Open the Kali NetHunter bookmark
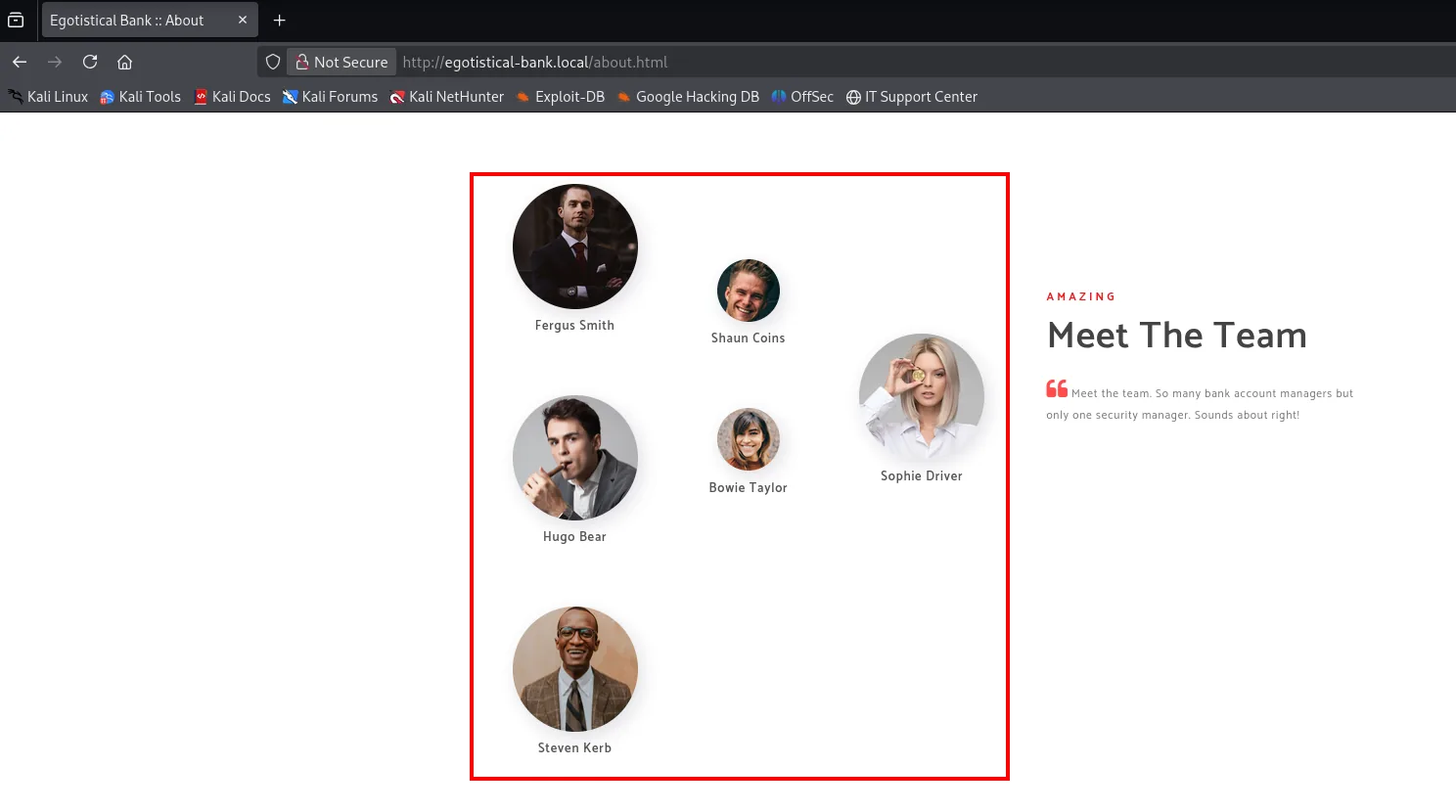This screenshot has width=1456, height=812. click(446, 97)
